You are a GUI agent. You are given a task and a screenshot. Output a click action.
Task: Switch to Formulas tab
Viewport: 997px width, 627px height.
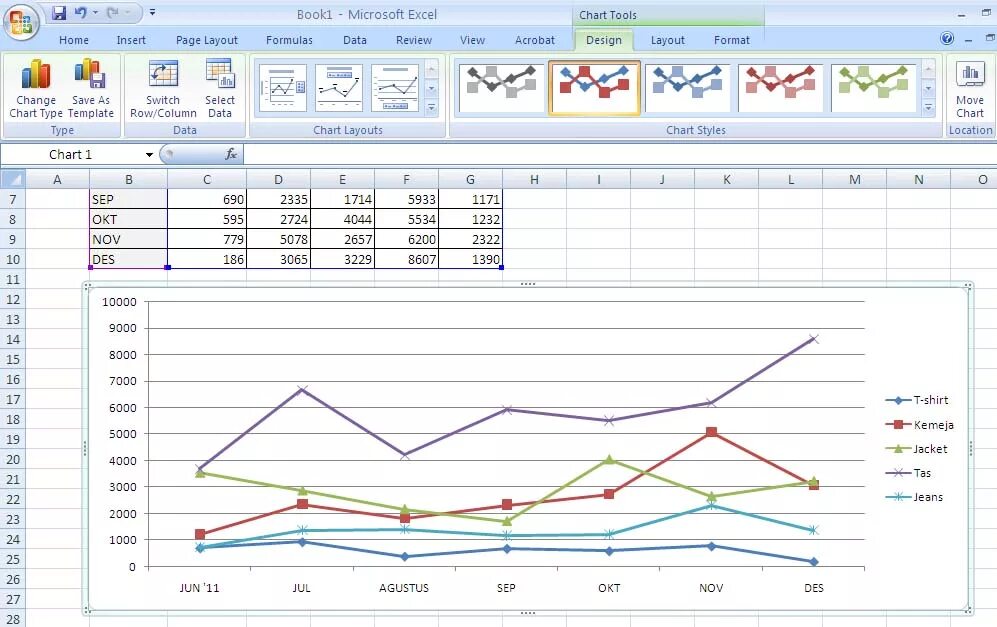289,40
